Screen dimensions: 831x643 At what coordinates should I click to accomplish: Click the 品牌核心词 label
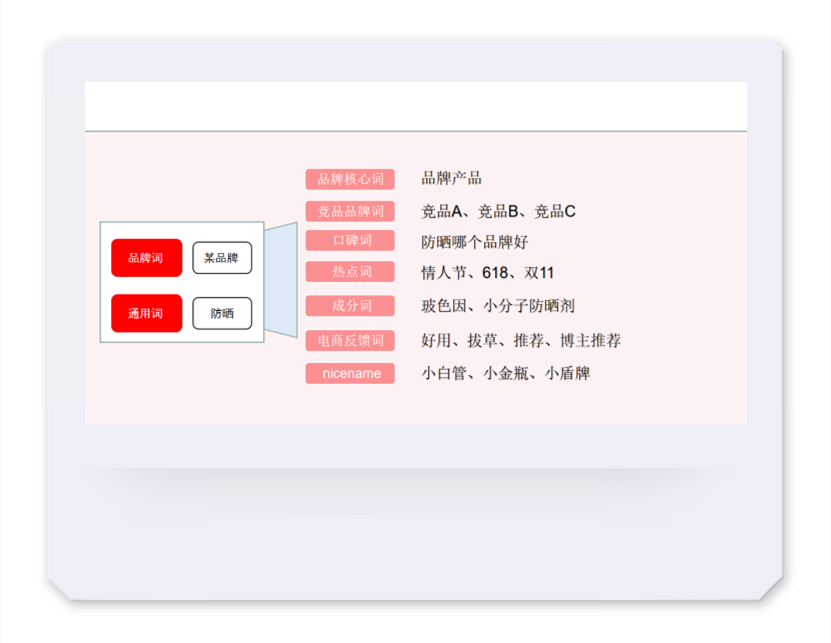pyautogui.click(x=350, y=179)
